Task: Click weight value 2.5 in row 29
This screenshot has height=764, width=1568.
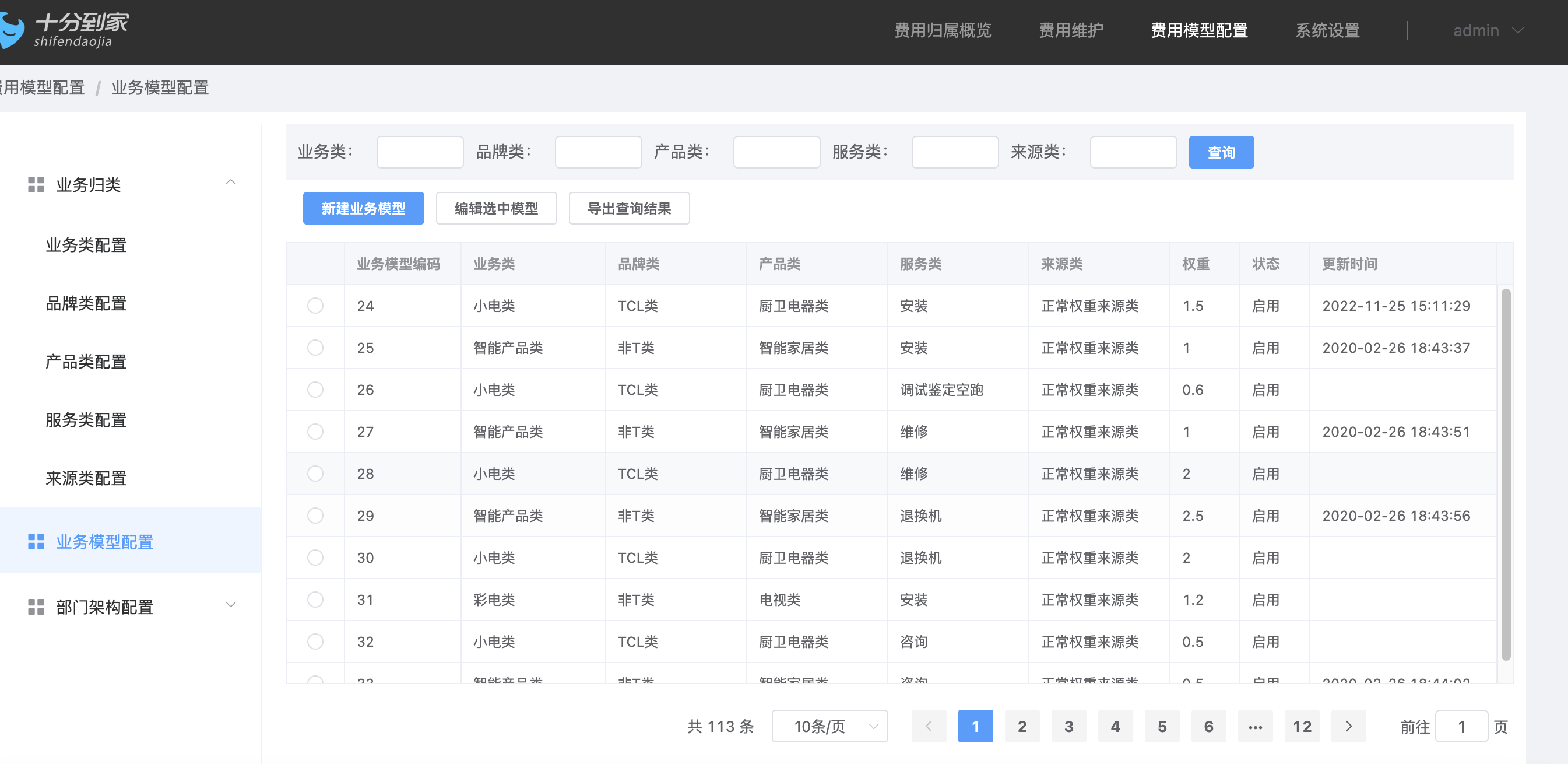Action: (x=1193, y=516)
